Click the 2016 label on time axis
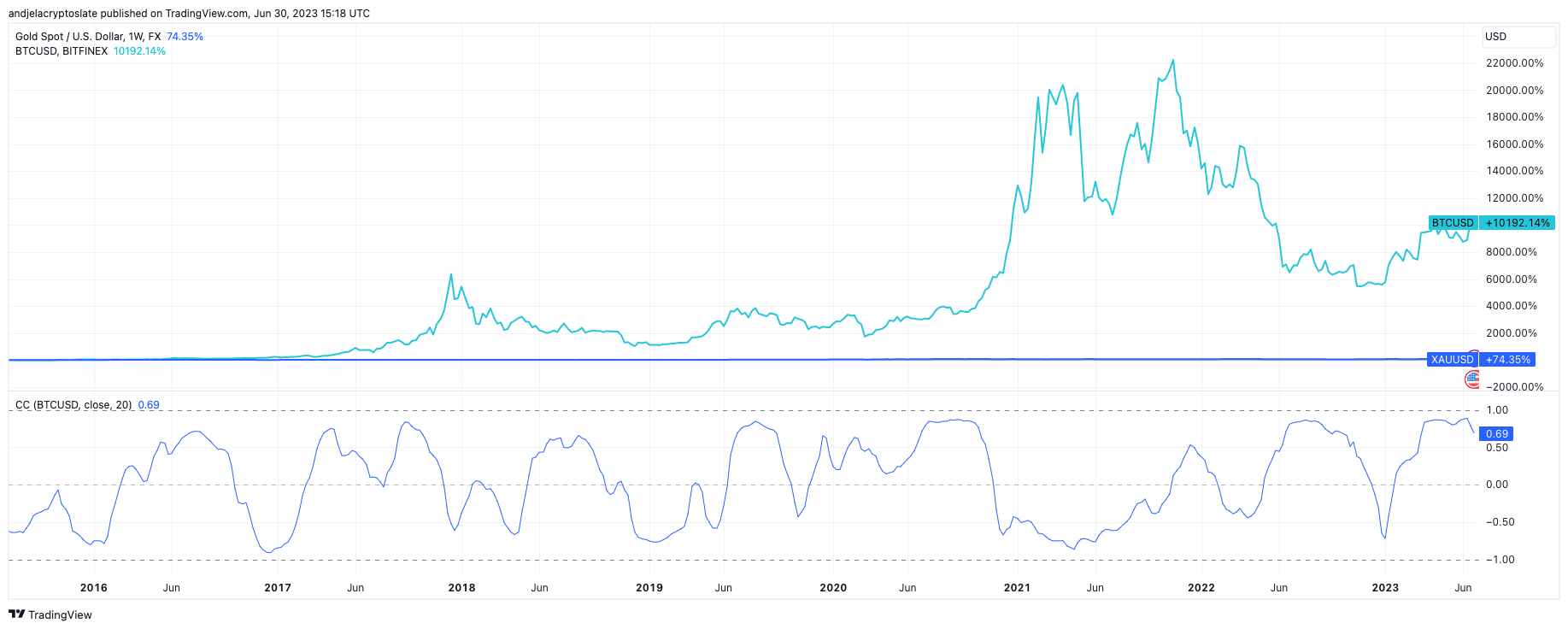Viewport: 1568px width, 629px height. [94, 588]
